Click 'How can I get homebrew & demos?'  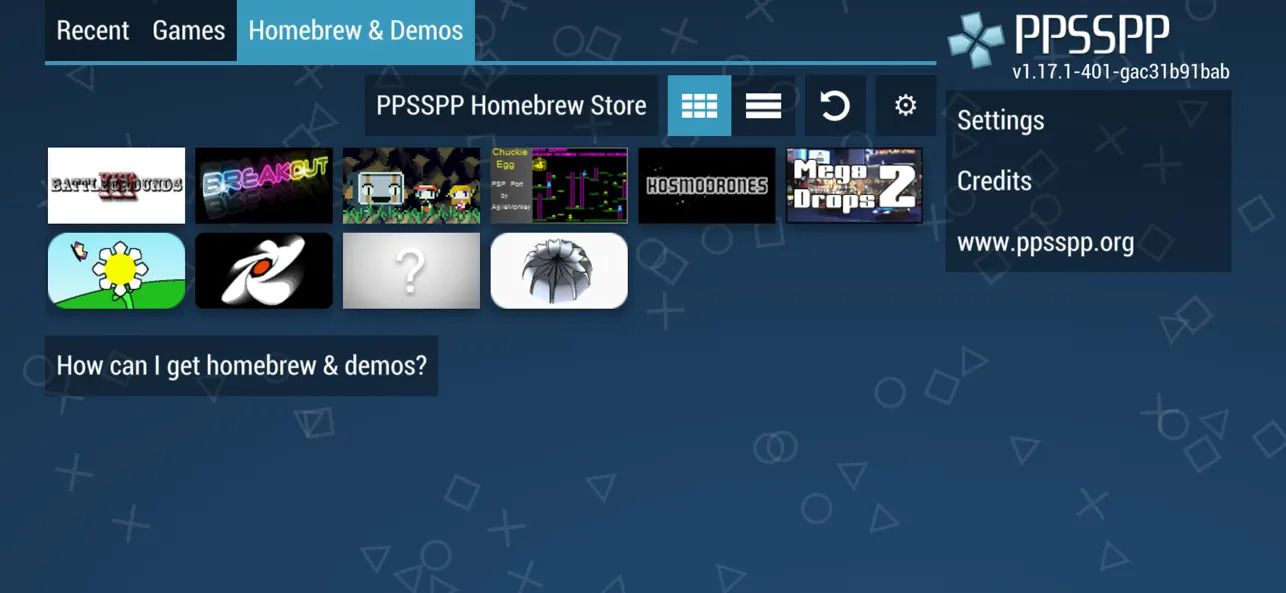pos(242,366)
